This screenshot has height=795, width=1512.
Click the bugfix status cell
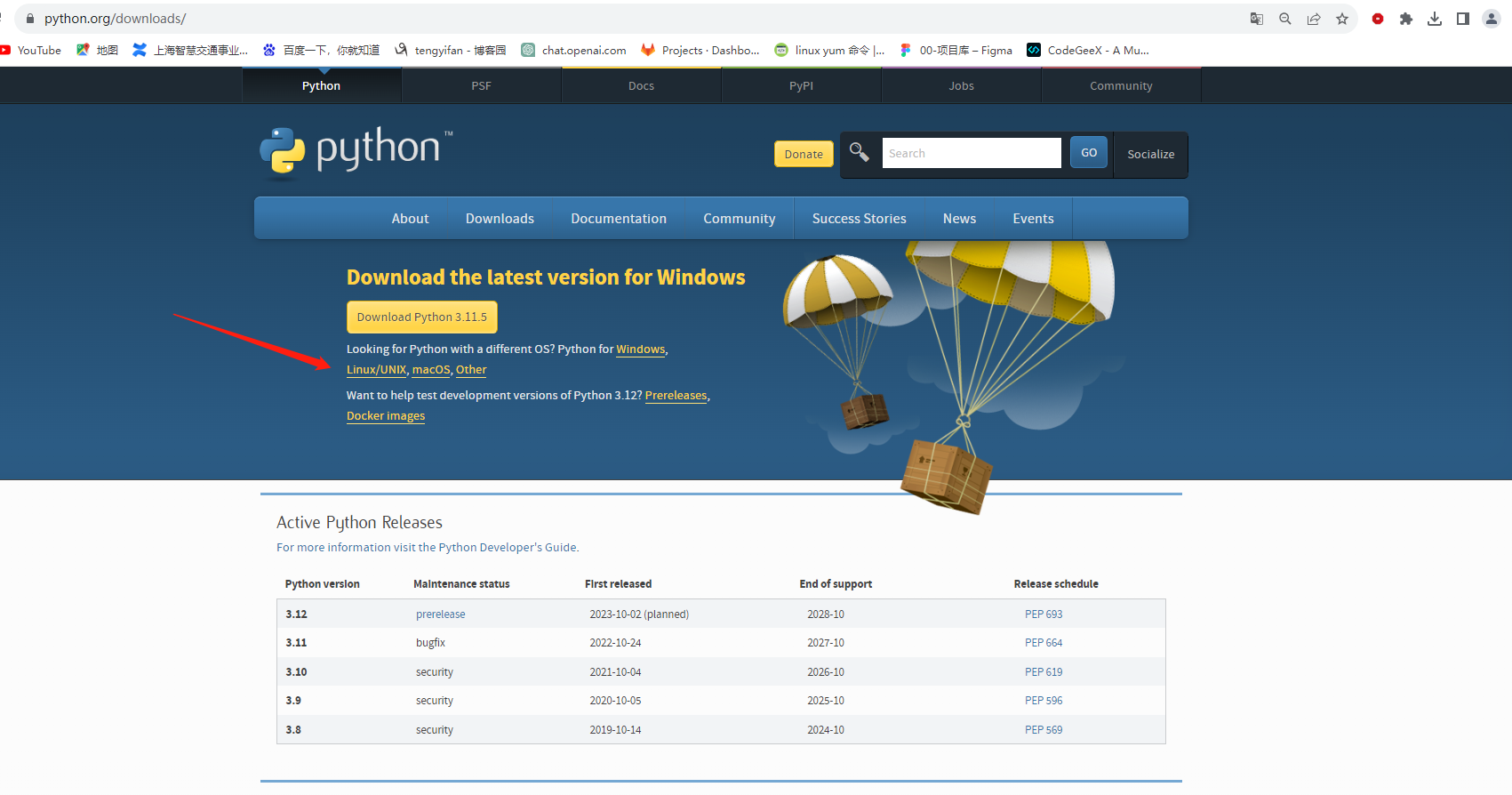pos(430,643)
